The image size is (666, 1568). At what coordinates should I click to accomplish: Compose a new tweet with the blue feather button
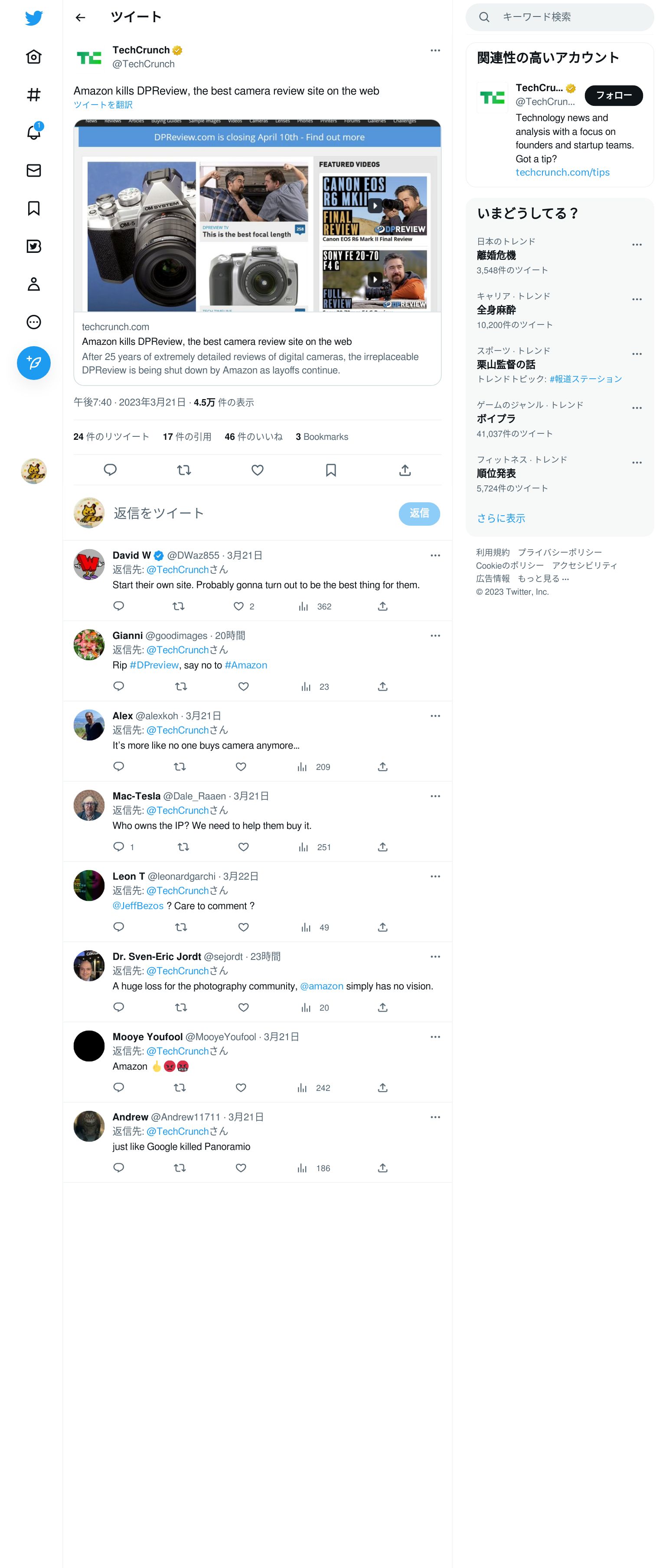[33, 363]
